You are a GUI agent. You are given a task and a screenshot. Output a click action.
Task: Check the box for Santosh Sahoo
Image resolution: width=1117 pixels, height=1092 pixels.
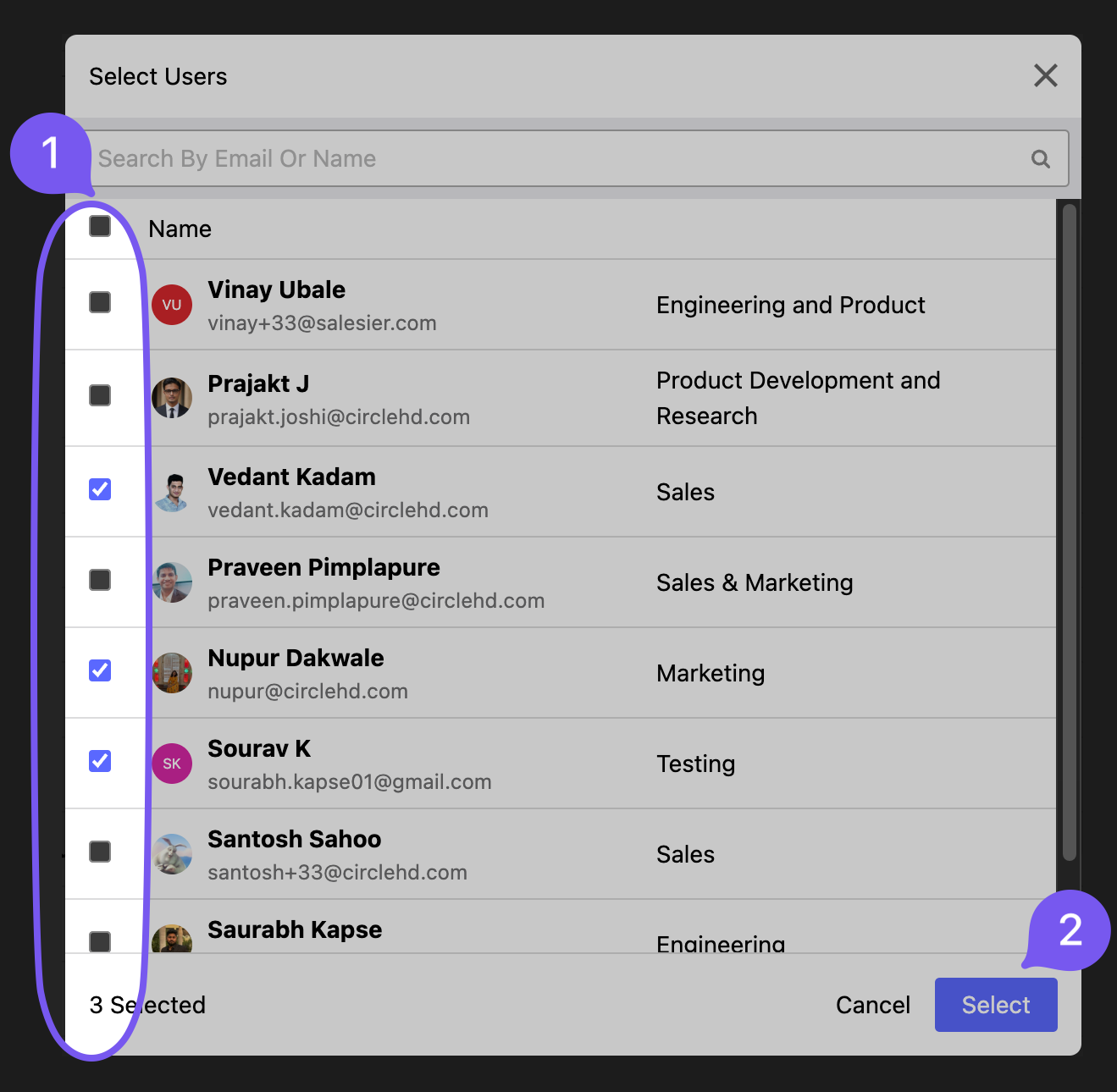tap(100, 852)
